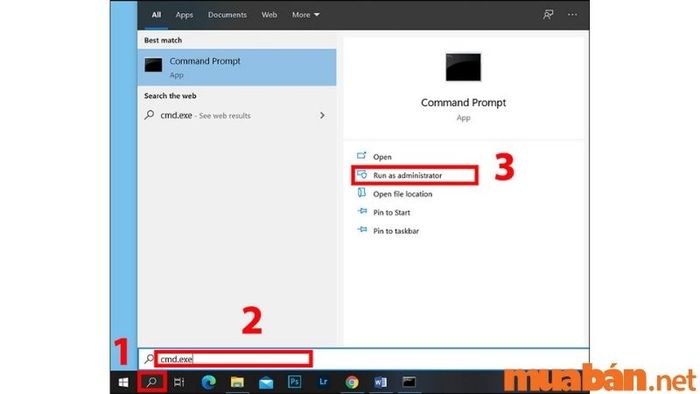Switch to the Apps search tab
700x394 pixels.
coord(184,15)
